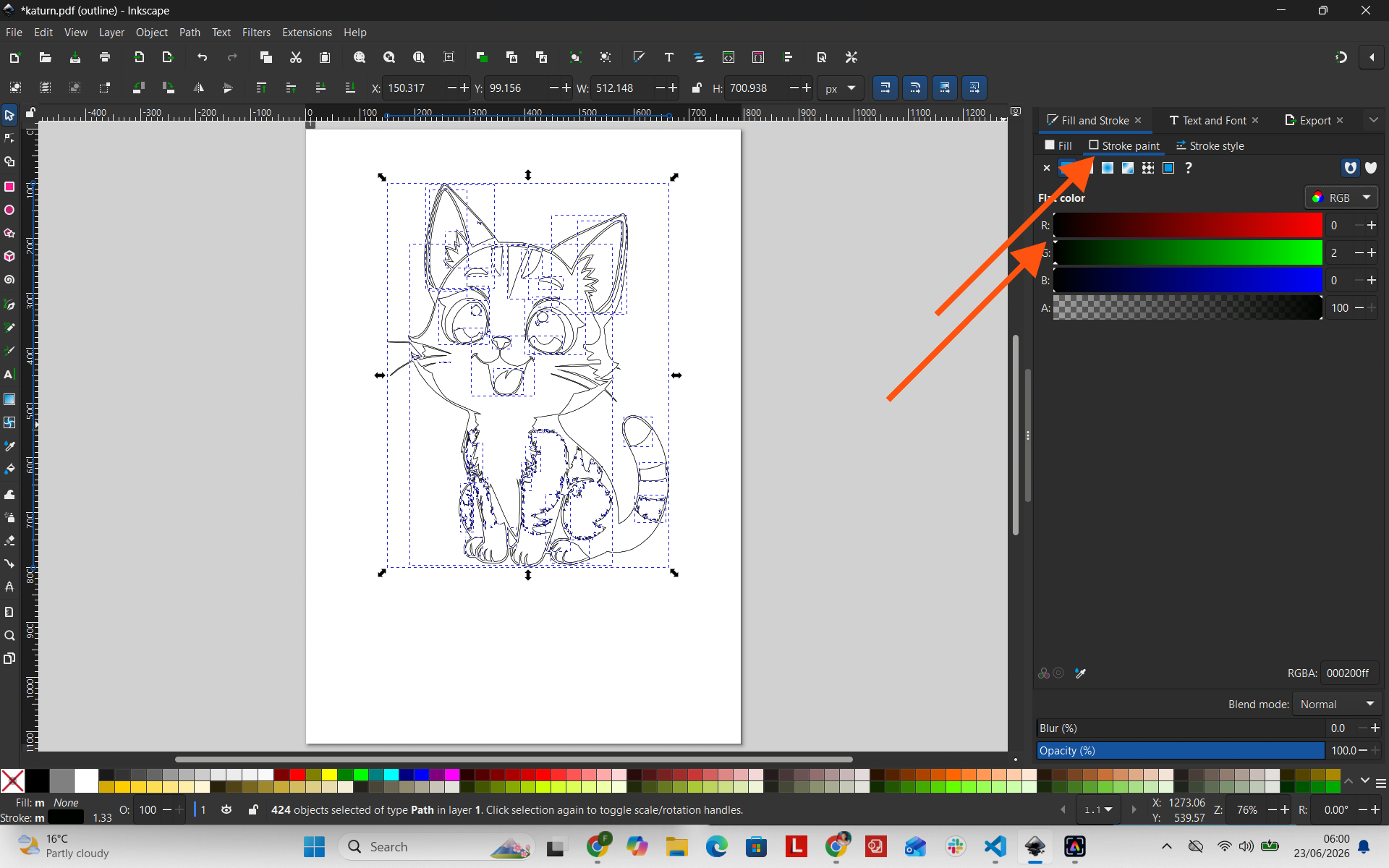Switch to the Text and Font tab
Viewport: 1389px width, 868px height.
(1214, 120)
